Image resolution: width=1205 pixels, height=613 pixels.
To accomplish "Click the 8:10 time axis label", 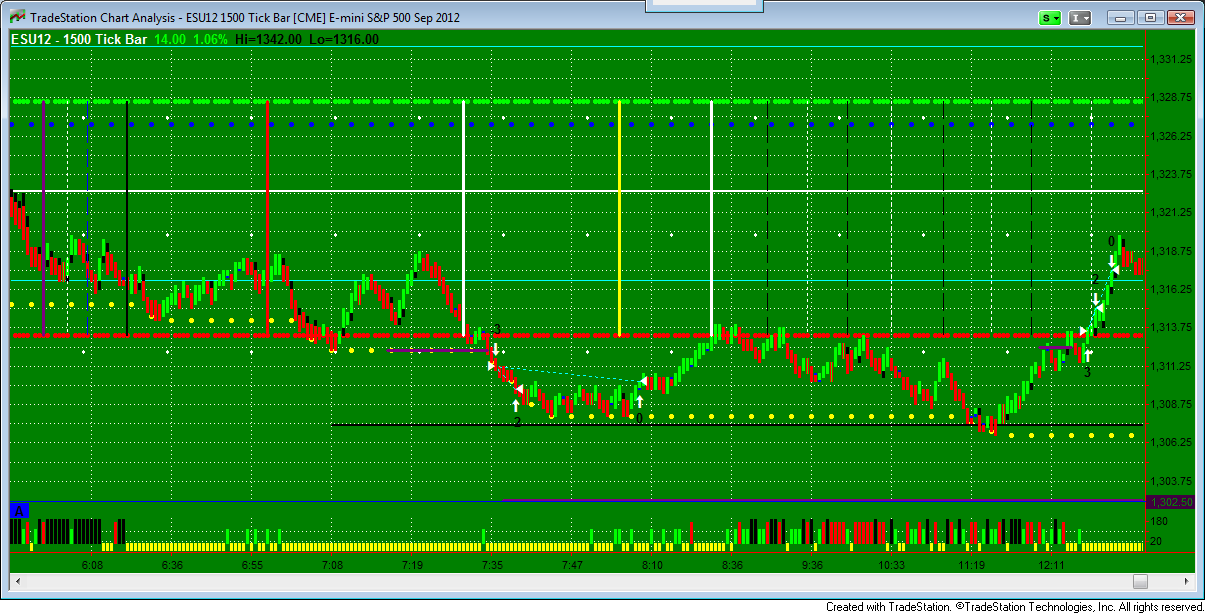I will (x=652, y=565).
